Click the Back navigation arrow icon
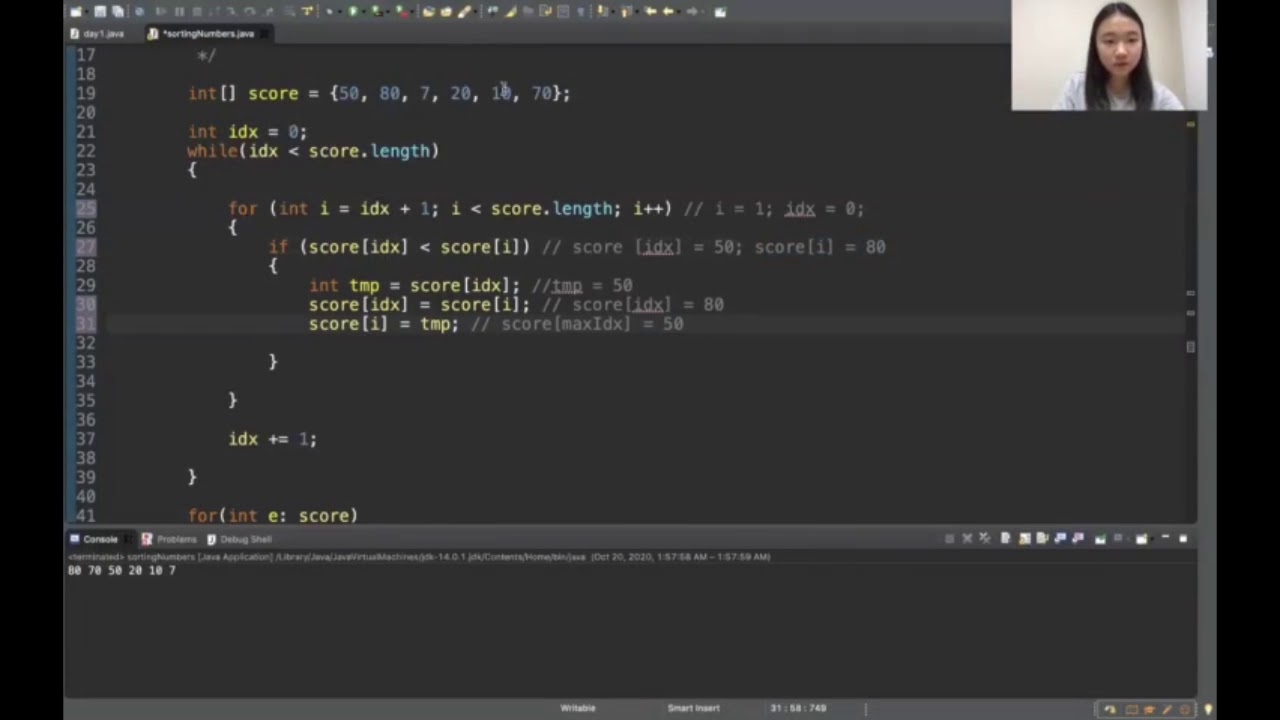 pos(667,12)
